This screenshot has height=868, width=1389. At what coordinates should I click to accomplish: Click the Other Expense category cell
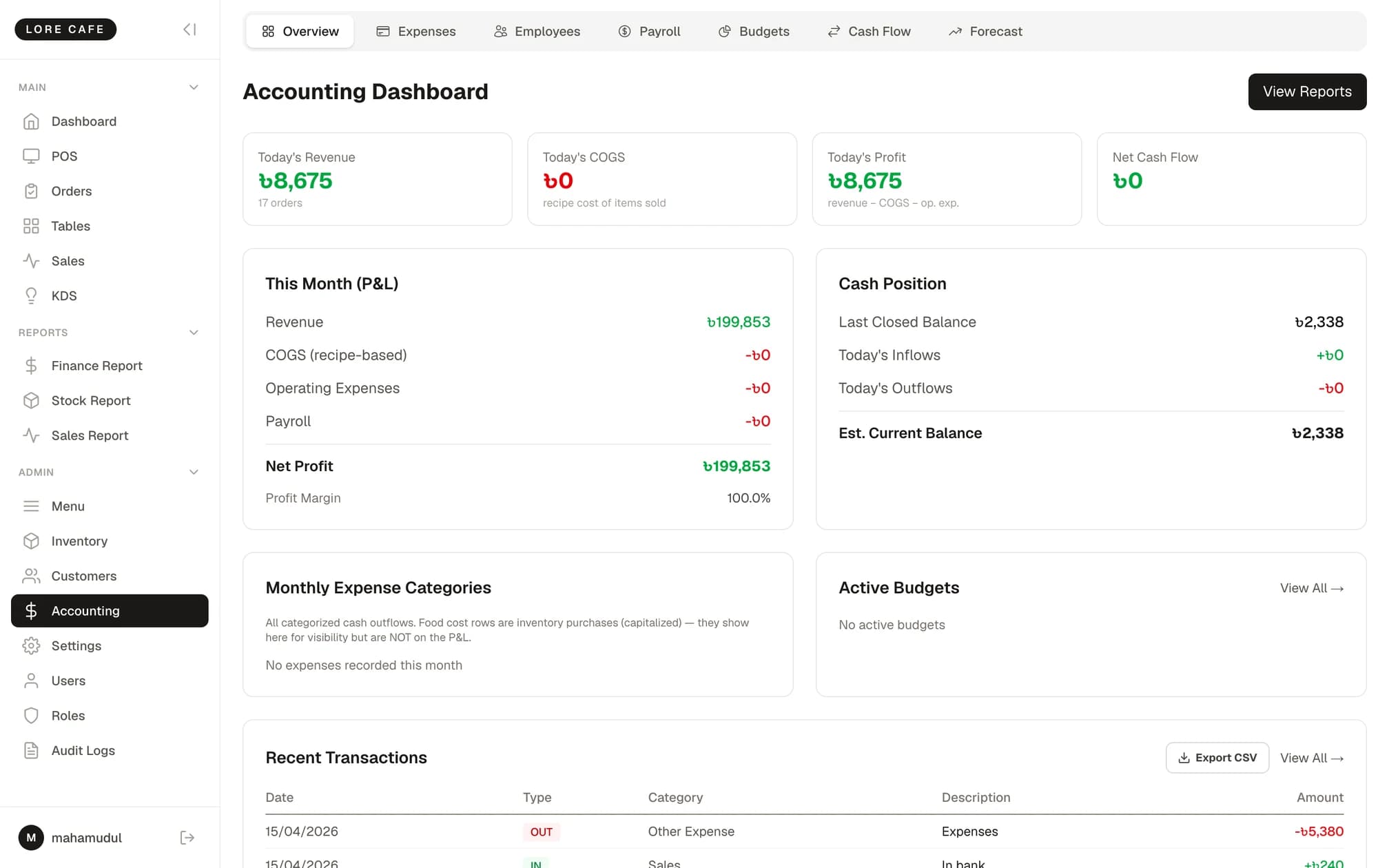pos(691,831)
